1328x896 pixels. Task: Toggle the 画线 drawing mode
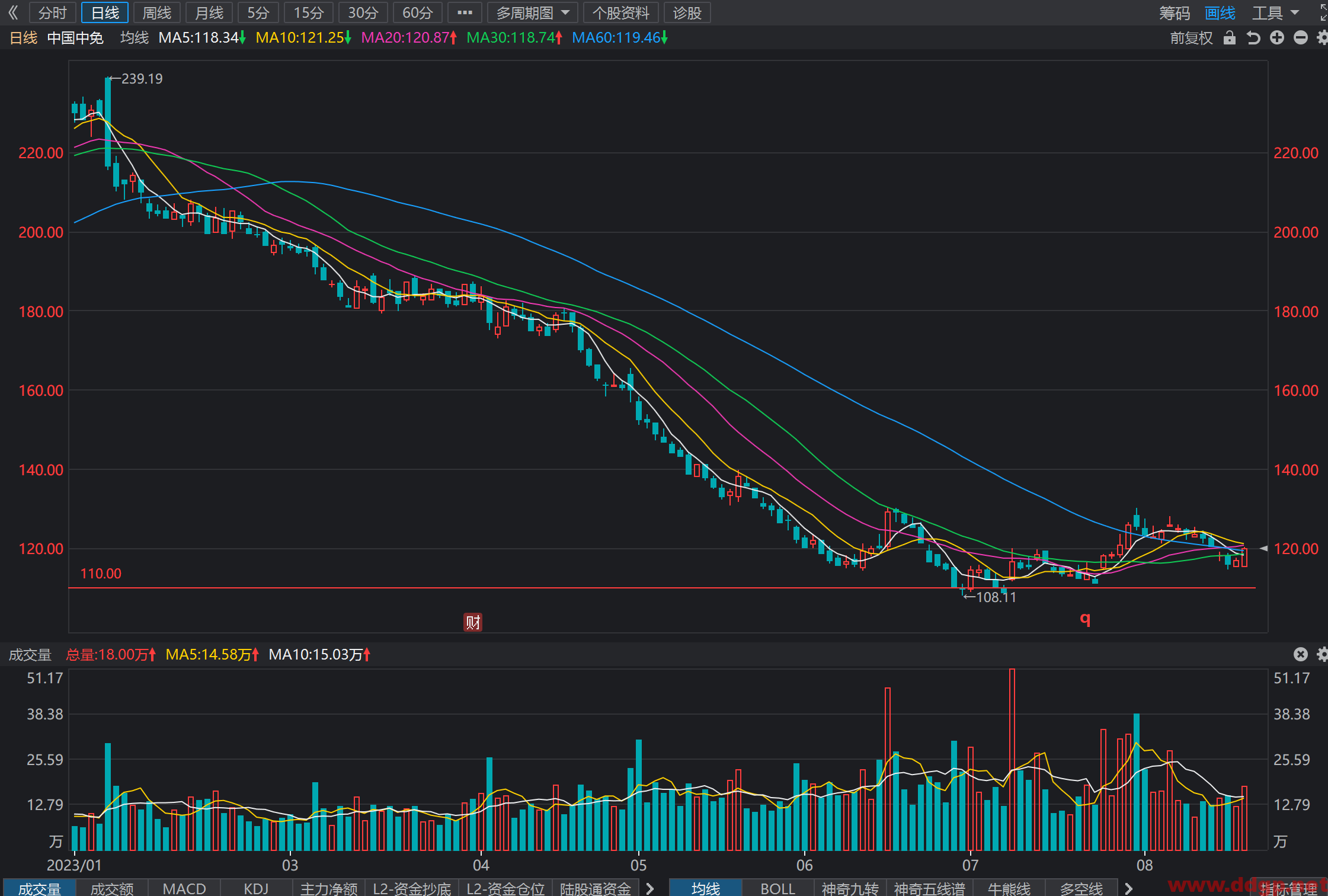(x=1220, y=12)
